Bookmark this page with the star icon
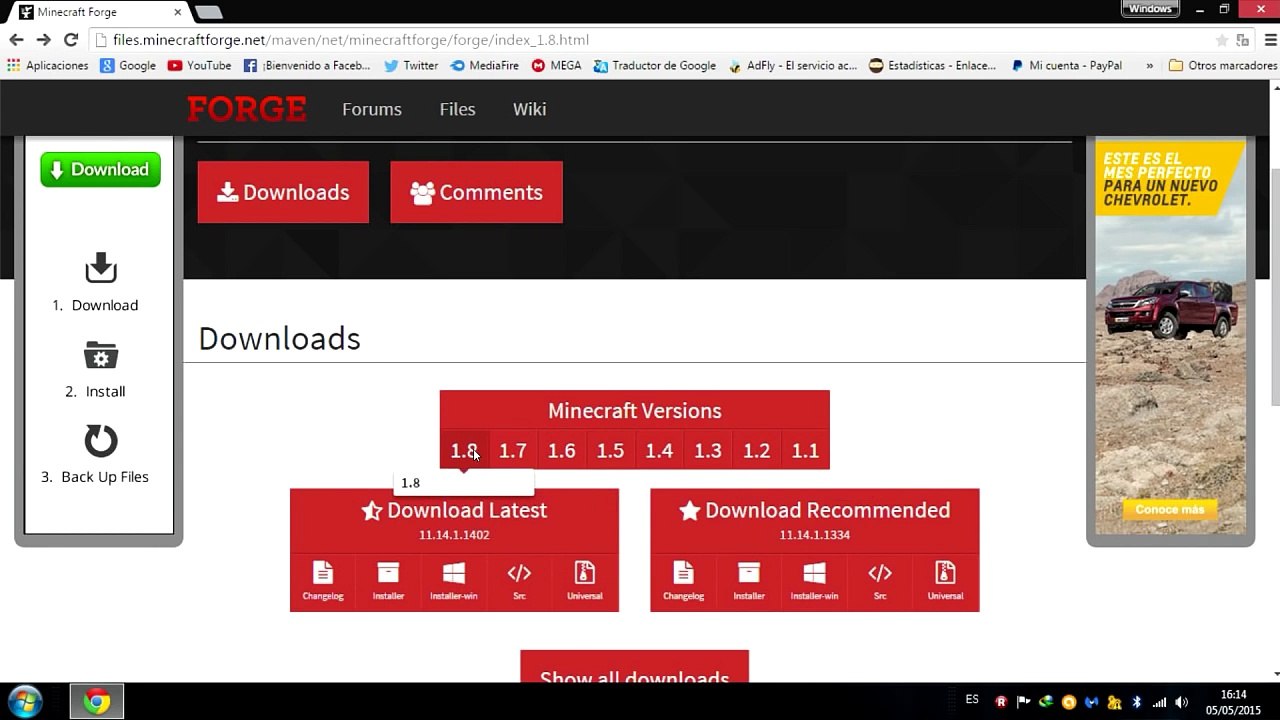 click(x=1222, y=40)
